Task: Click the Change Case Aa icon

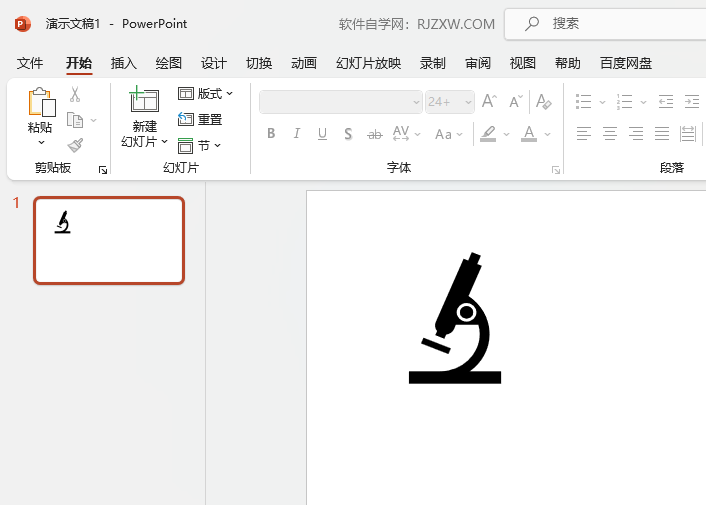Action: pos(444,134)
